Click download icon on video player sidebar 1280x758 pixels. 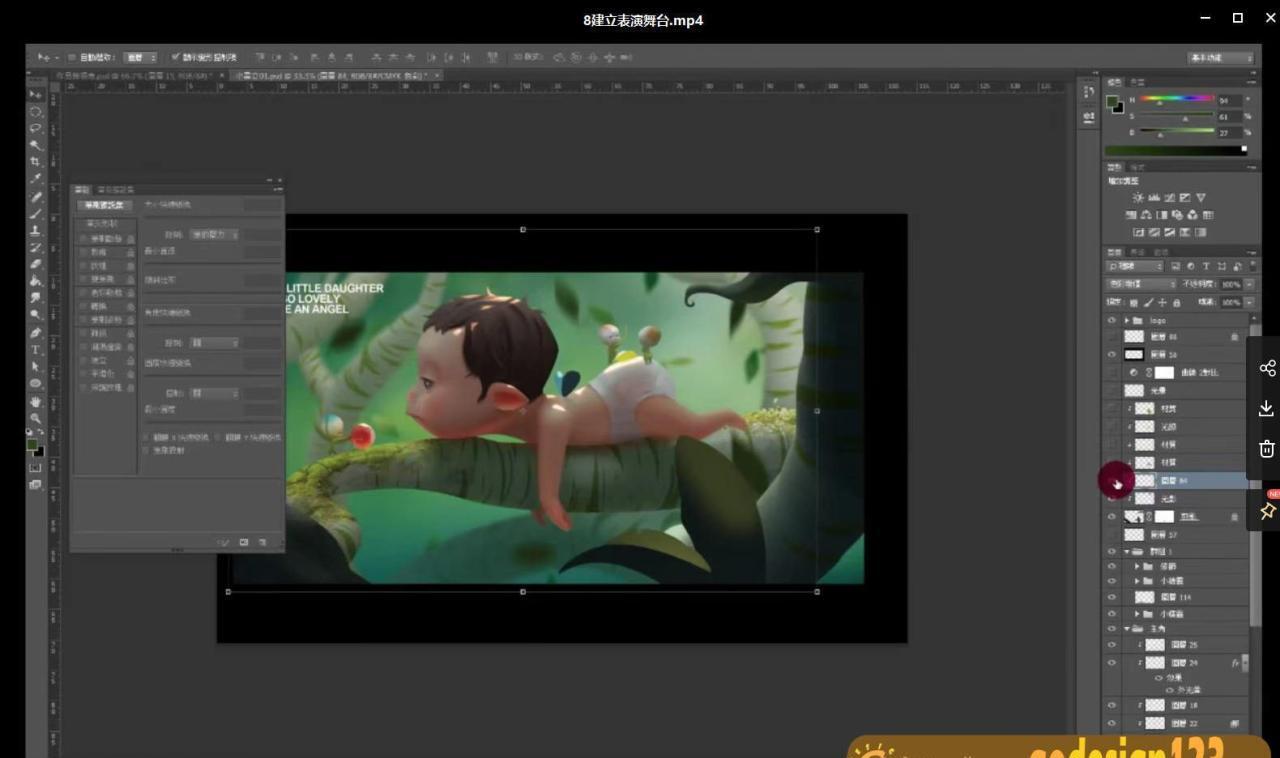[x=1267, y=408]
